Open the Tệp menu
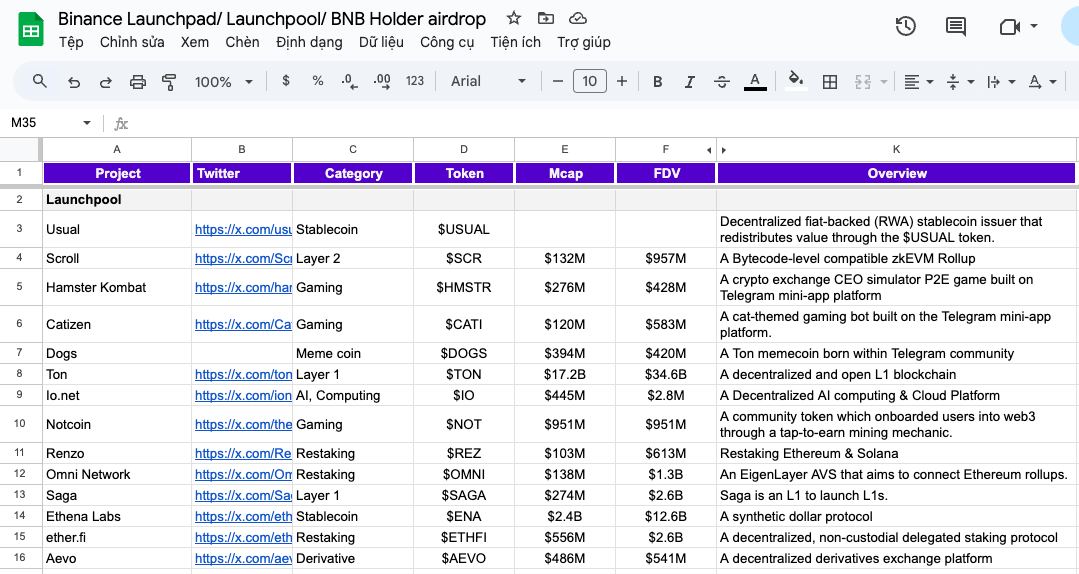The image size is (1079, 574). pyautogui.click(x=71, y=42)
